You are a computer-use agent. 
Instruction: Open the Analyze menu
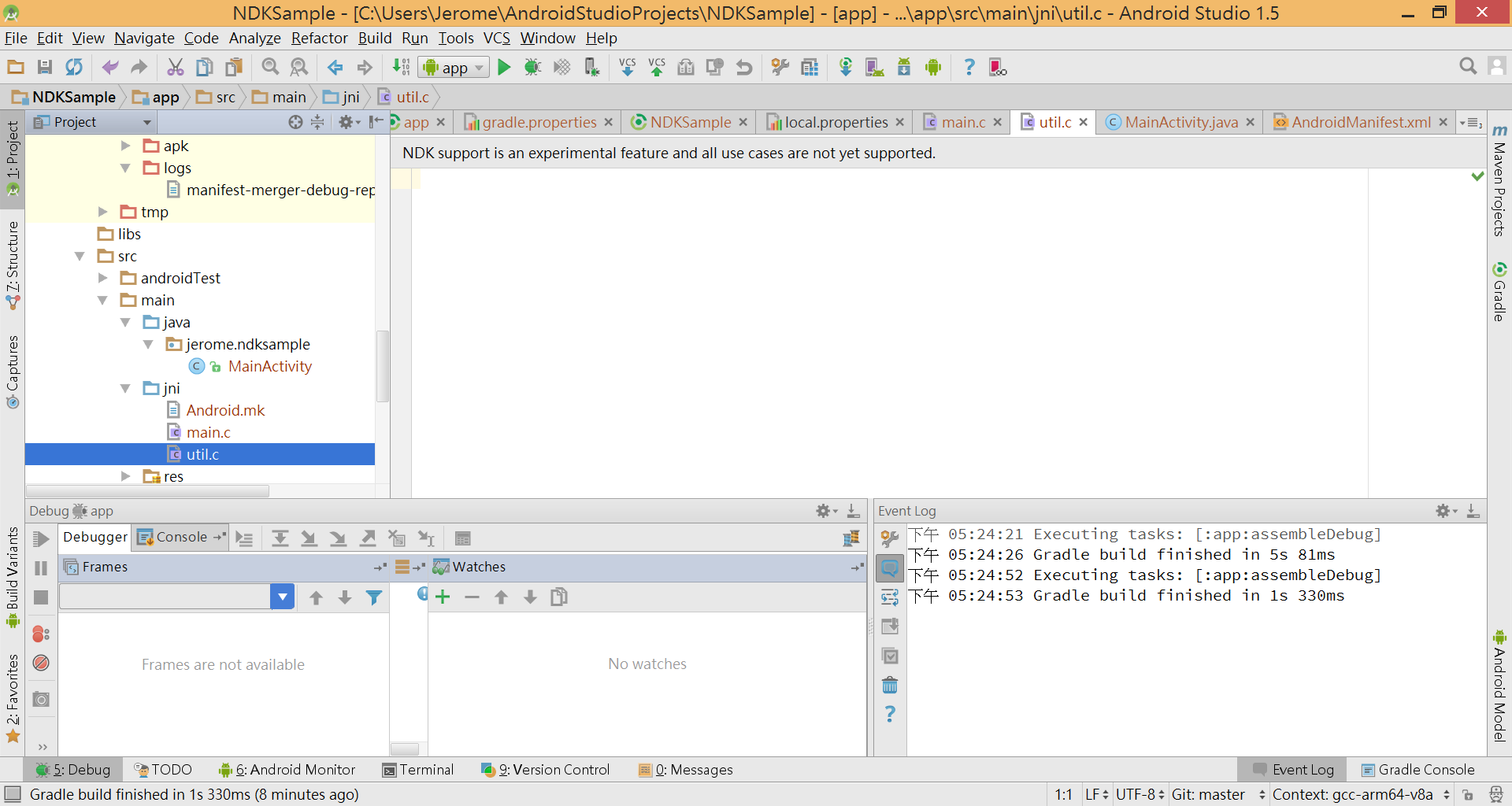point(254,38)
